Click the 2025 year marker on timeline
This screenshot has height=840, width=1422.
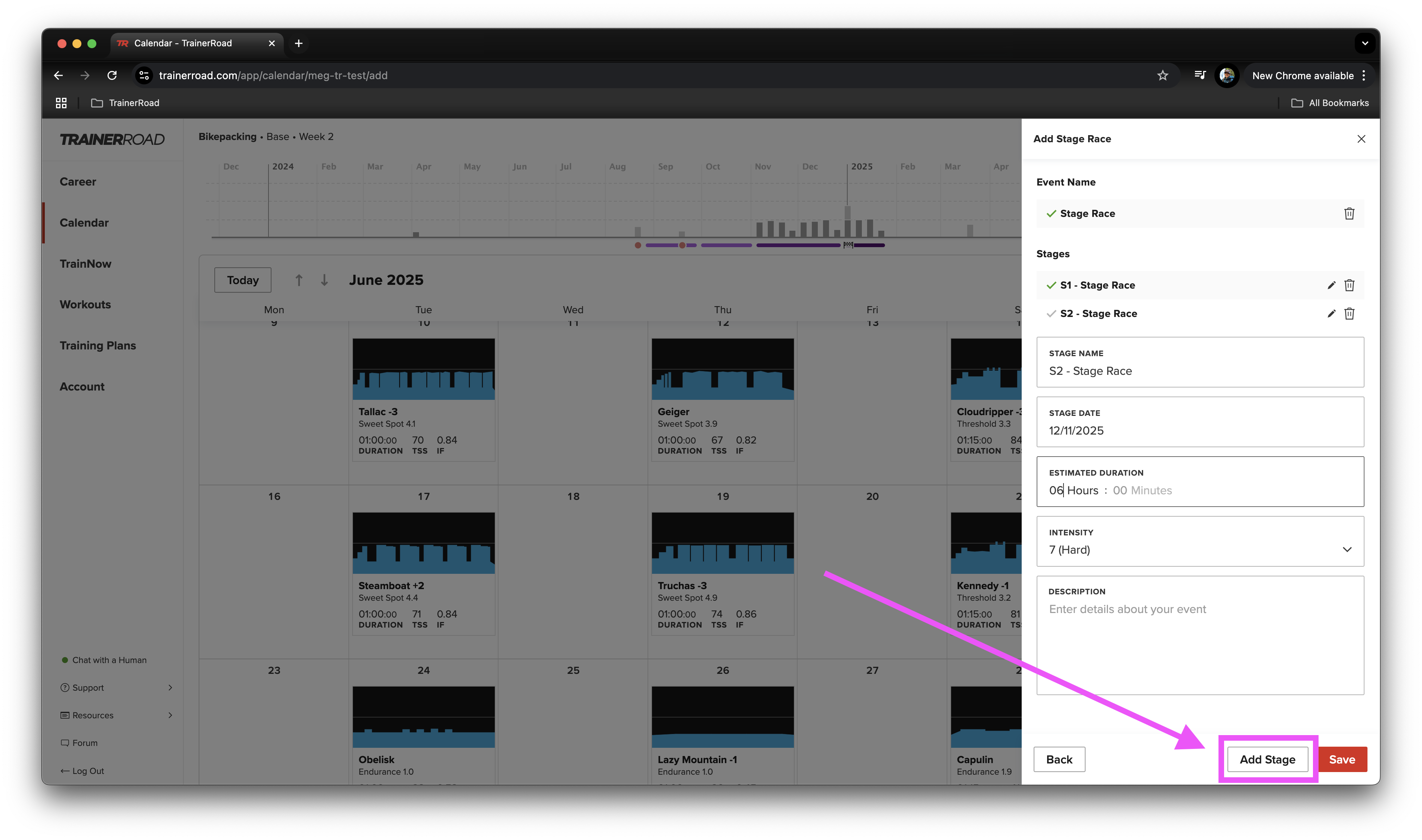tap(861, 167)
